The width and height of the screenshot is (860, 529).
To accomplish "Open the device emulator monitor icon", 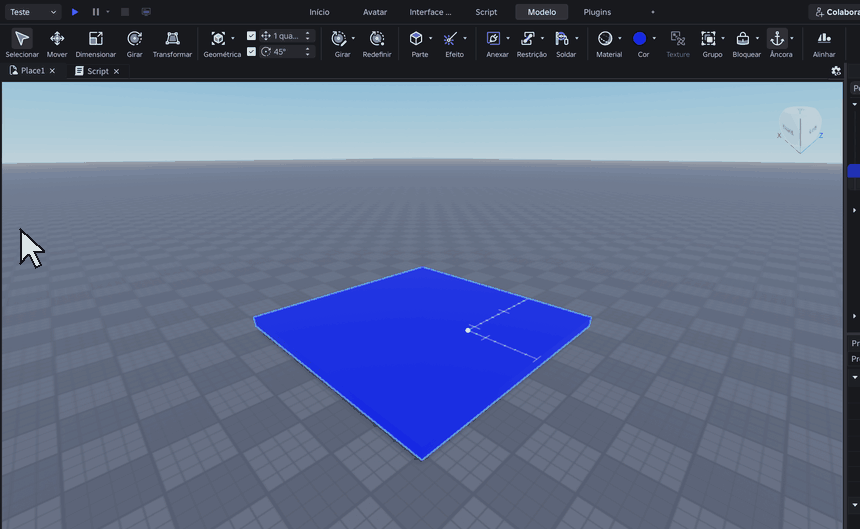I will [146, 12].
